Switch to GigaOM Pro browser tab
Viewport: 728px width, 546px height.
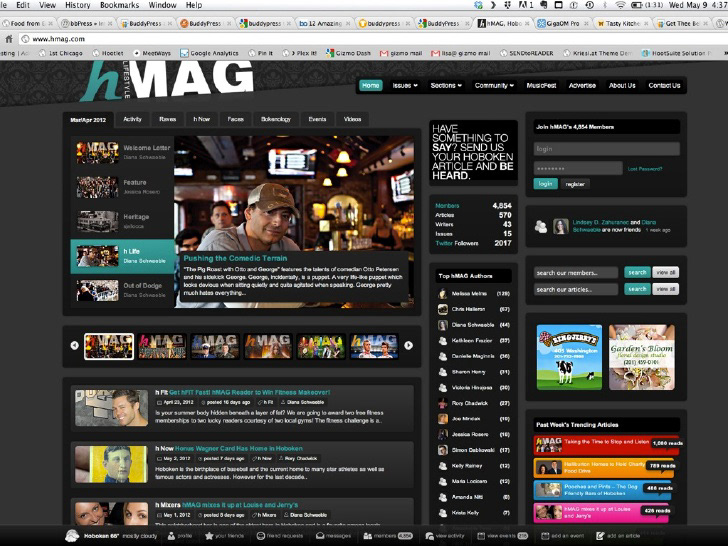coord(561,23)
